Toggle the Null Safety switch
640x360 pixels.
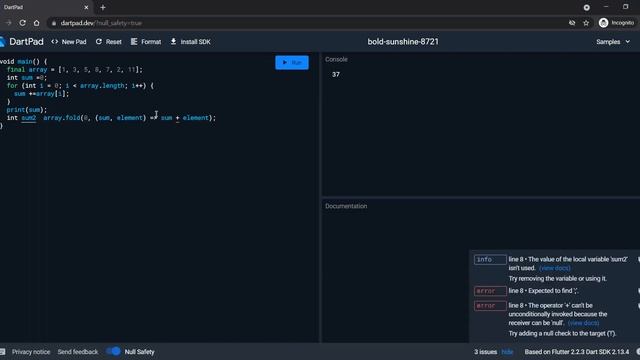(113, 351)
